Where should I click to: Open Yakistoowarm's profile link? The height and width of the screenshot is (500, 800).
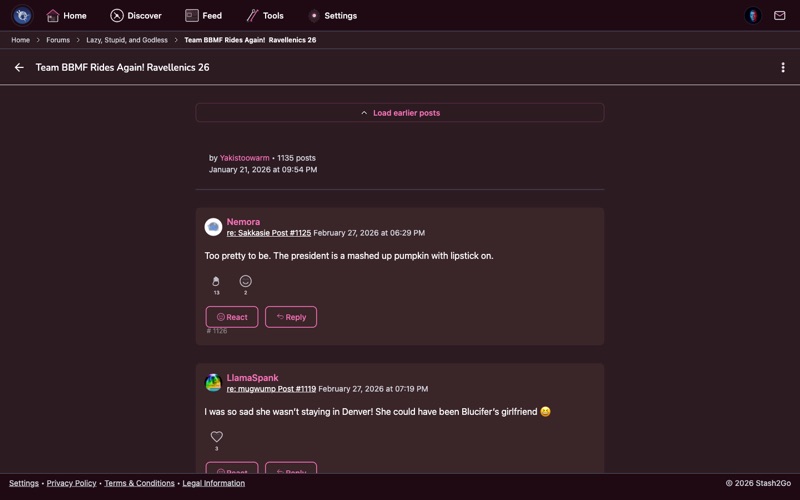point(244,158)
